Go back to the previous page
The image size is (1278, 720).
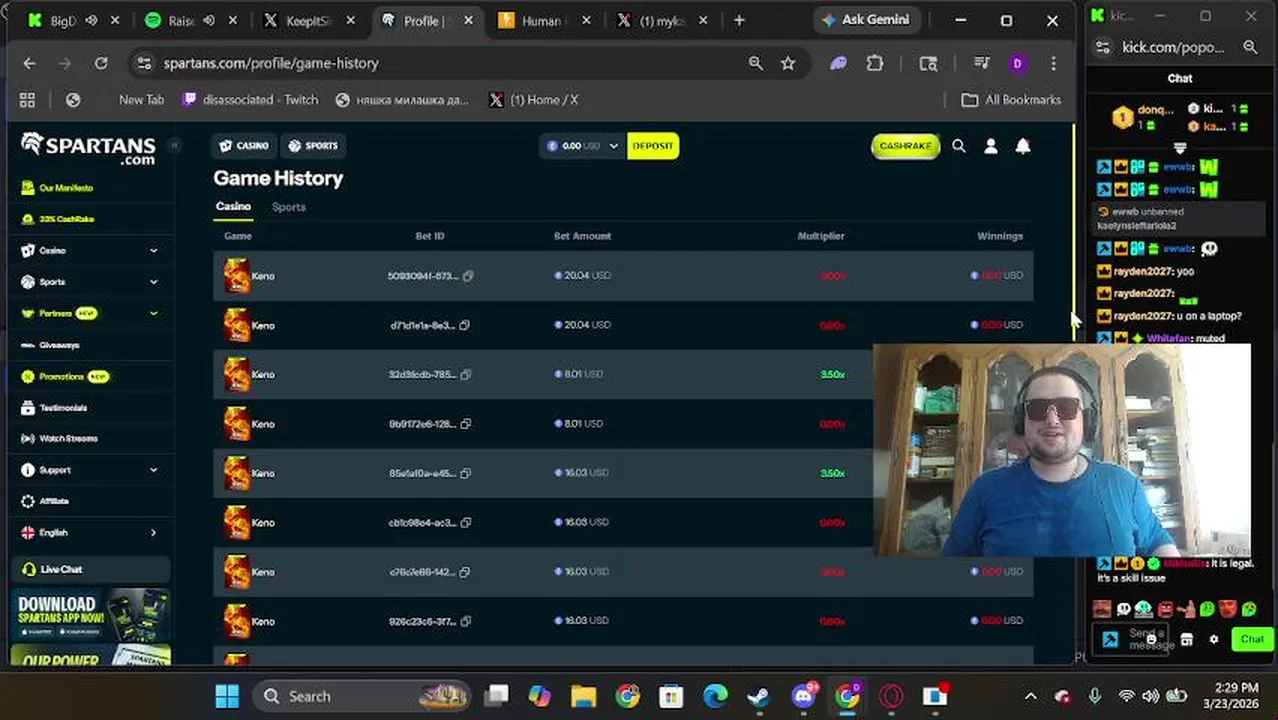29,63
